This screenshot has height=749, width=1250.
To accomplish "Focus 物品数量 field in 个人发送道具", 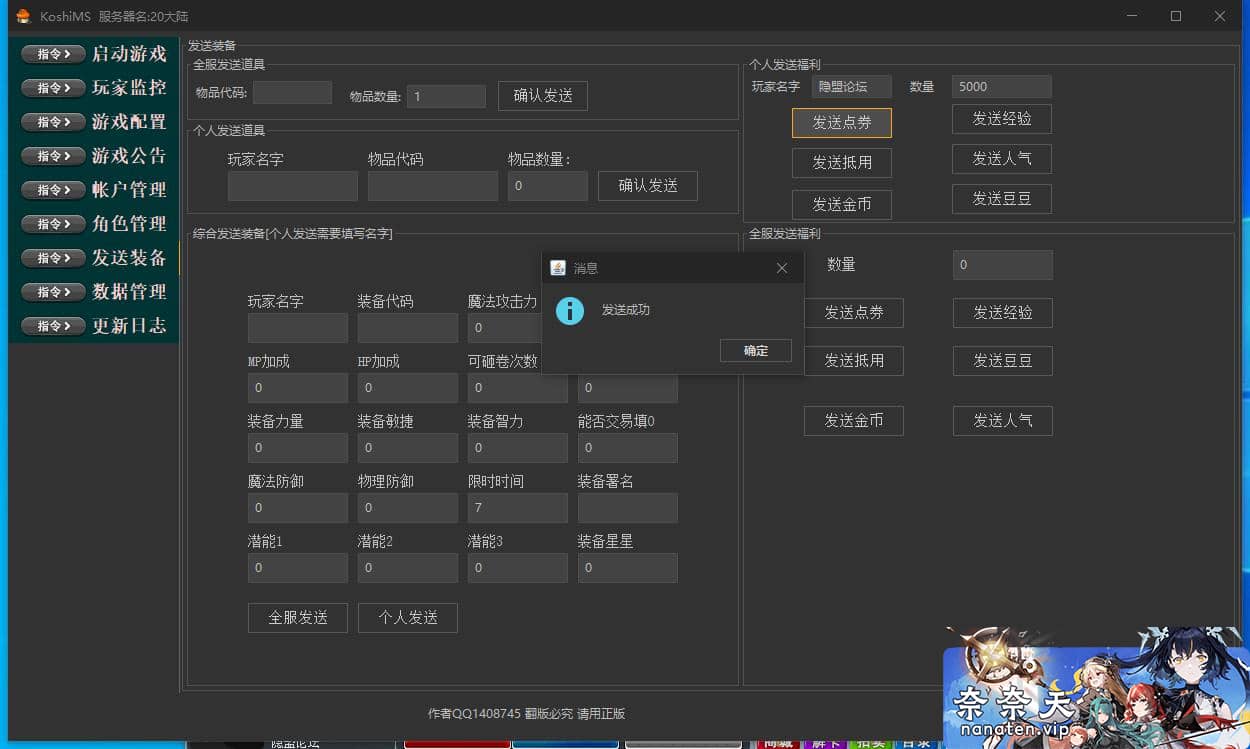I will [x=548, y=186].
